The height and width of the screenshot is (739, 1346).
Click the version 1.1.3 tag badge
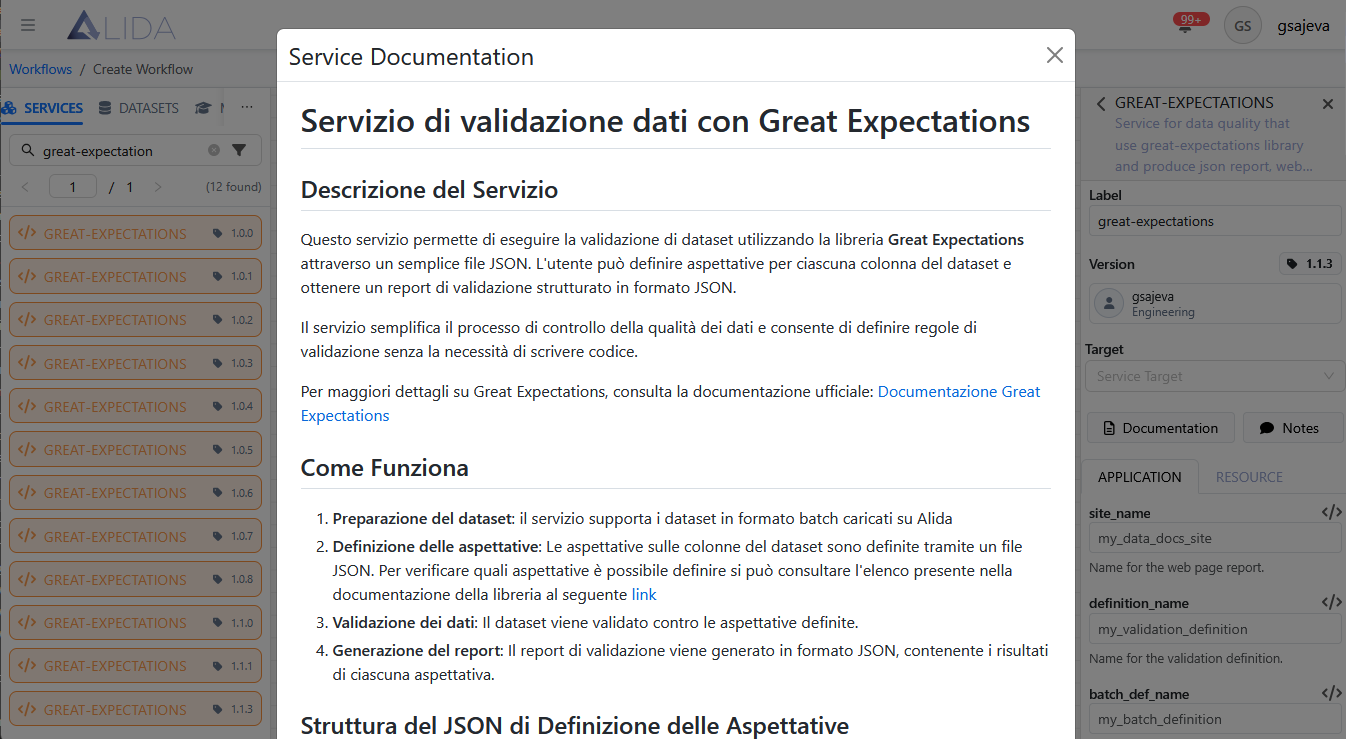(1310, 264)
